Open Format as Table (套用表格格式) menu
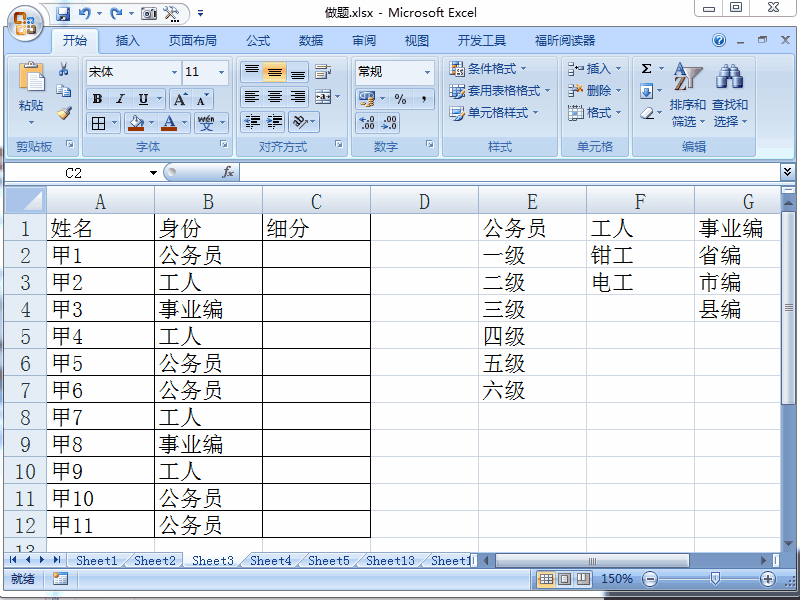 [499, 91]
